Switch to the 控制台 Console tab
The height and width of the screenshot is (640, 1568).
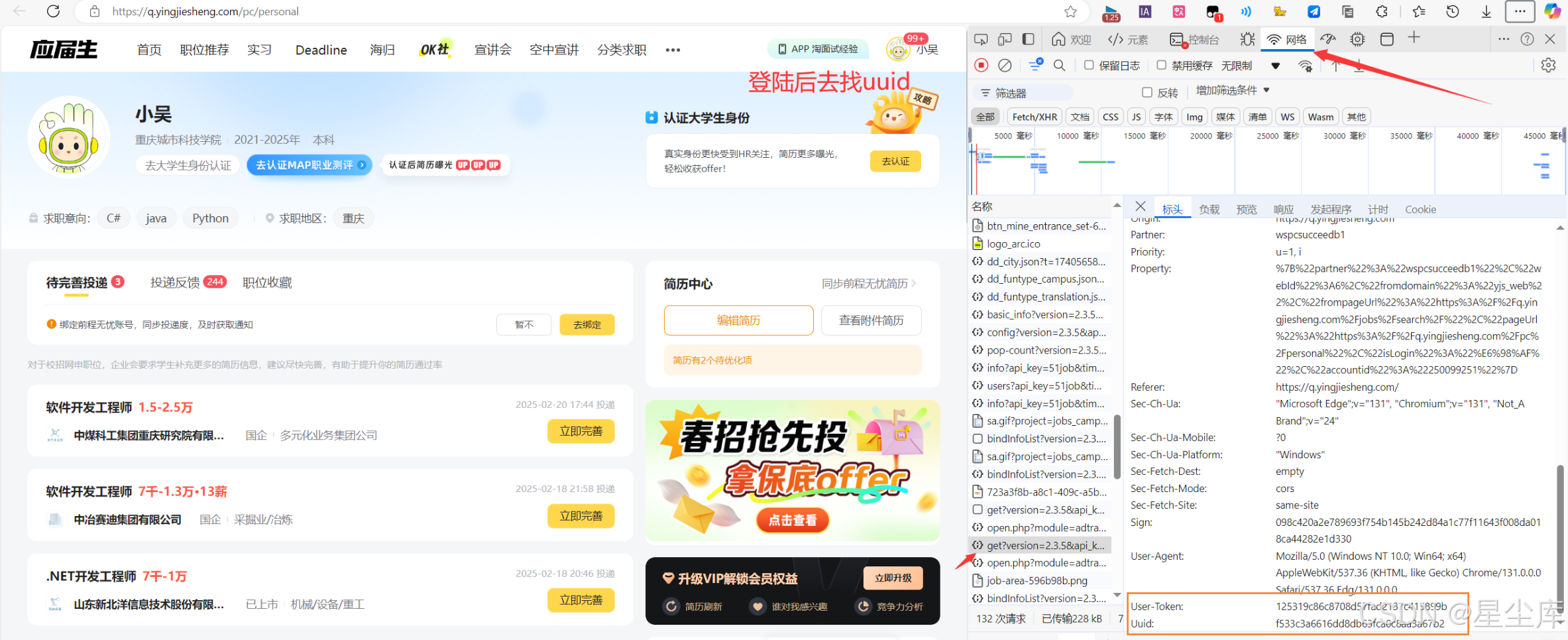coord(1194,39)
